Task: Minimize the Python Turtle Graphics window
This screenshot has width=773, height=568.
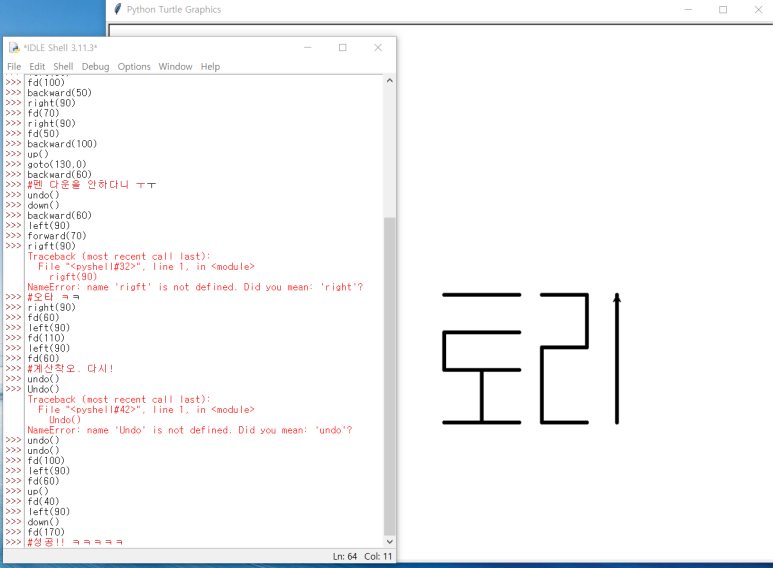Action: [687, 10]
